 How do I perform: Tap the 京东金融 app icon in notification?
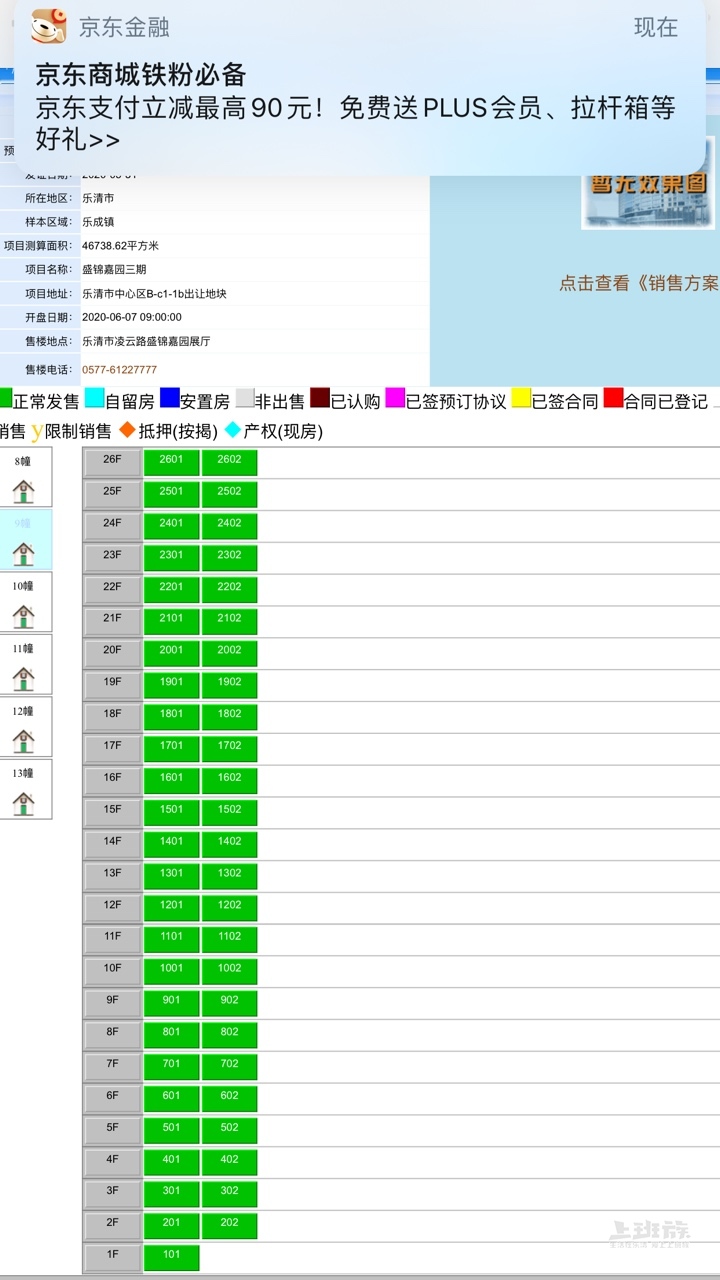click(48, 27)
